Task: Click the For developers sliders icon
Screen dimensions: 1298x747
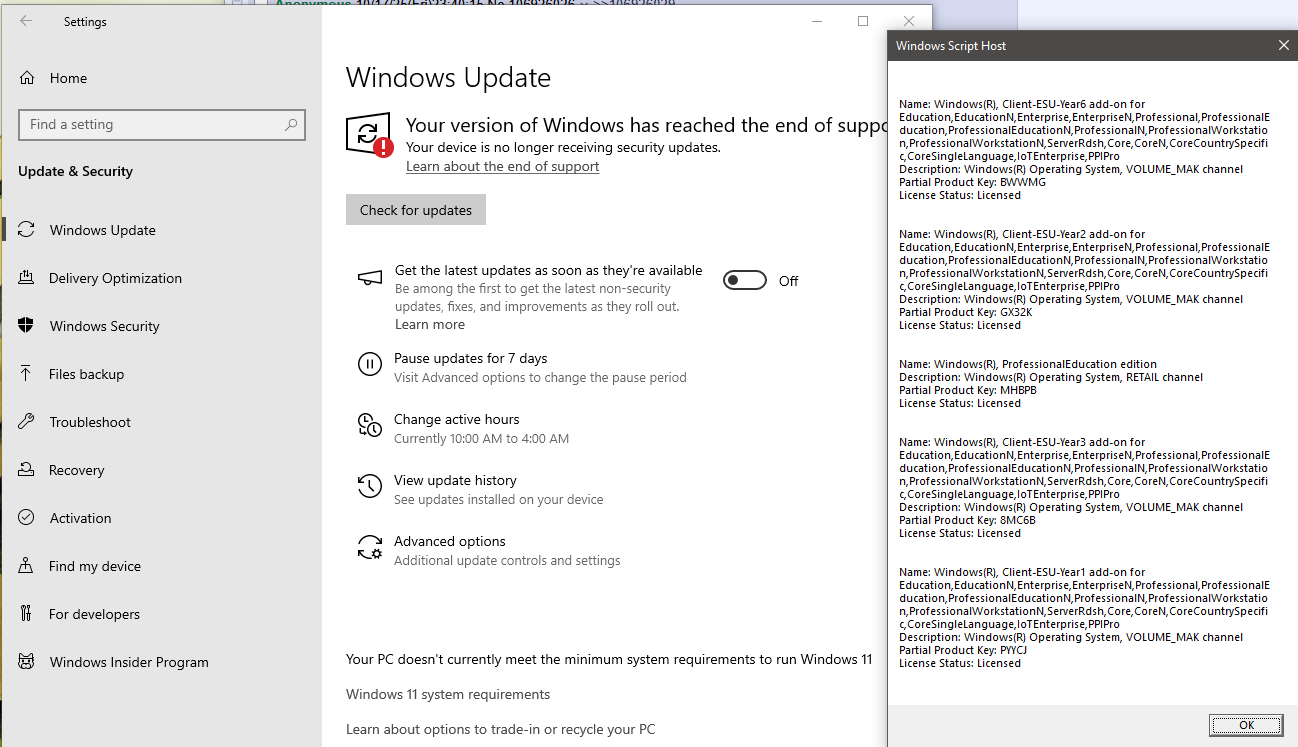Action: (x=27, y=614)
